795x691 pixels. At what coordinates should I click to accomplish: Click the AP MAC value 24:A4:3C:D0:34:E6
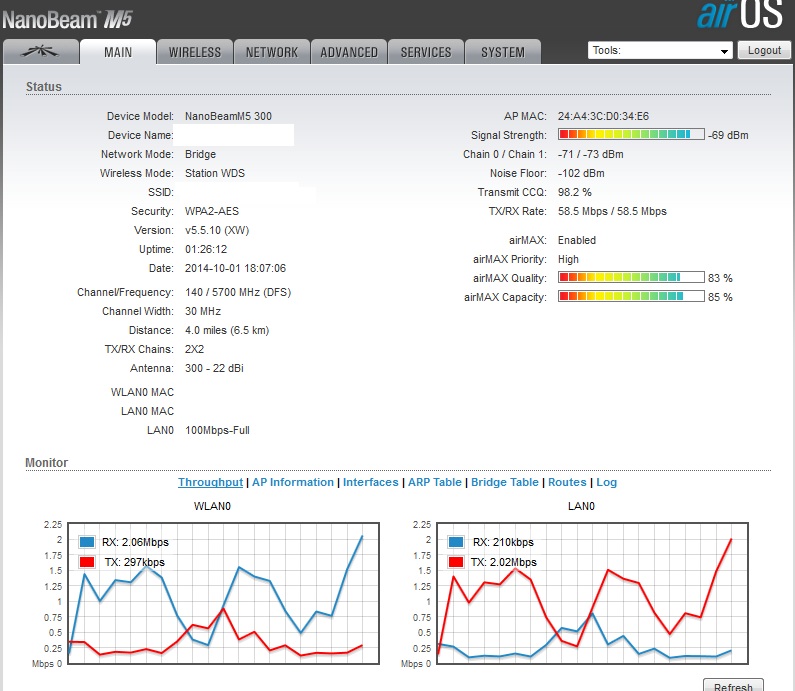pos(603,116)
